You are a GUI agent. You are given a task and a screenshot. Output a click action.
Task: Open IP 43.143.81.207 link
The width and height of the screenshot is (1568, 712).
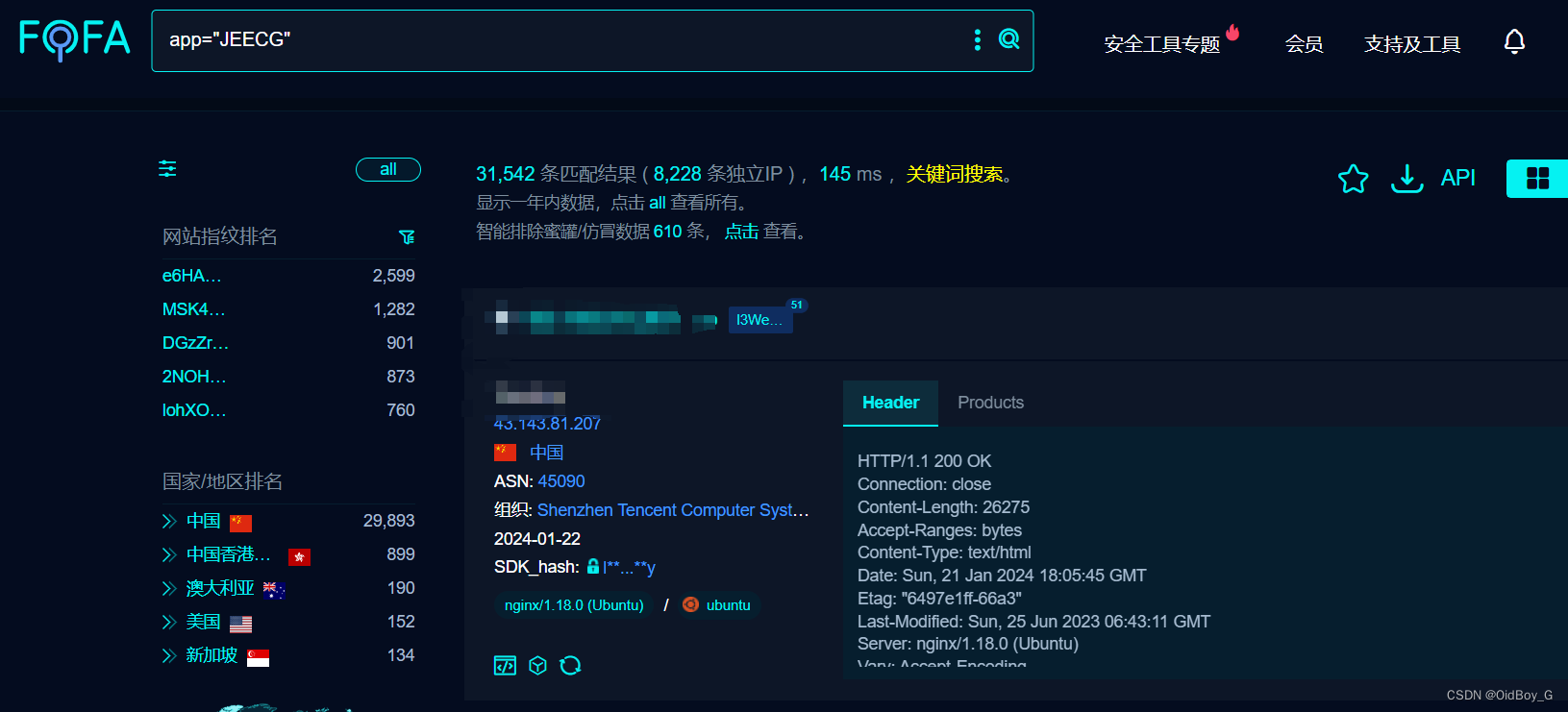(547, 424)
